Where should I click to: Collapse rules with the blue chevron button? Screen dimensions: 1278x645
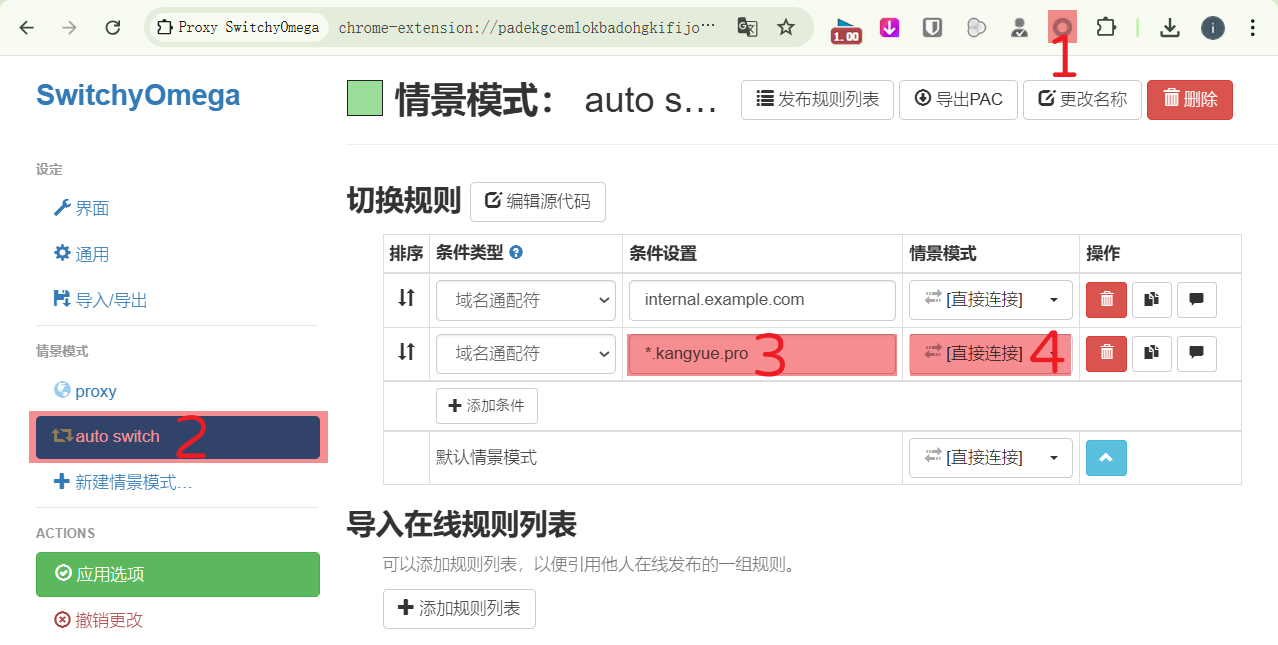point(1106,458)
